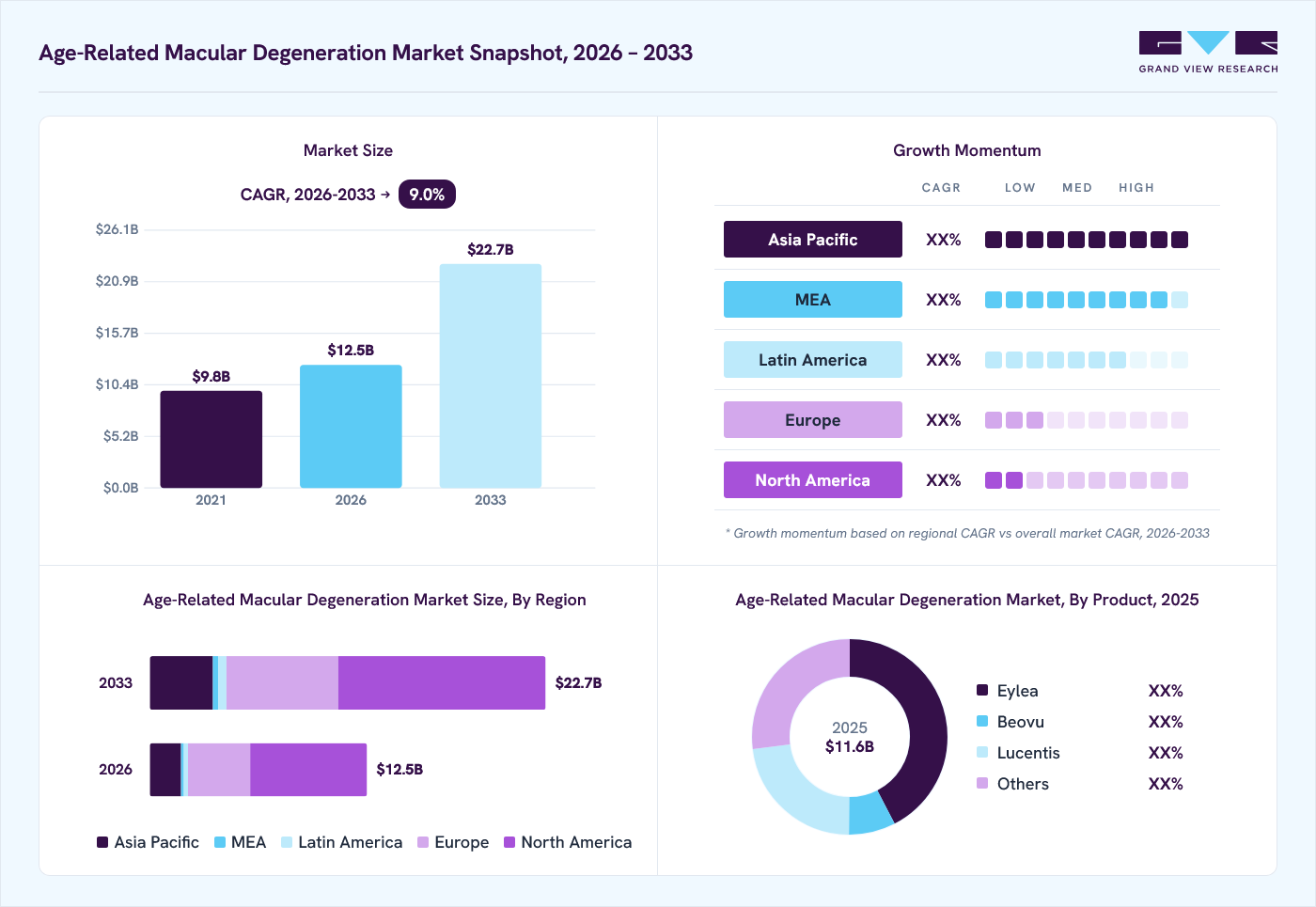Viewport: 1316px width, 907px height.
Task: Click the Others legend color swatch
Action: (x=982, y=783)
